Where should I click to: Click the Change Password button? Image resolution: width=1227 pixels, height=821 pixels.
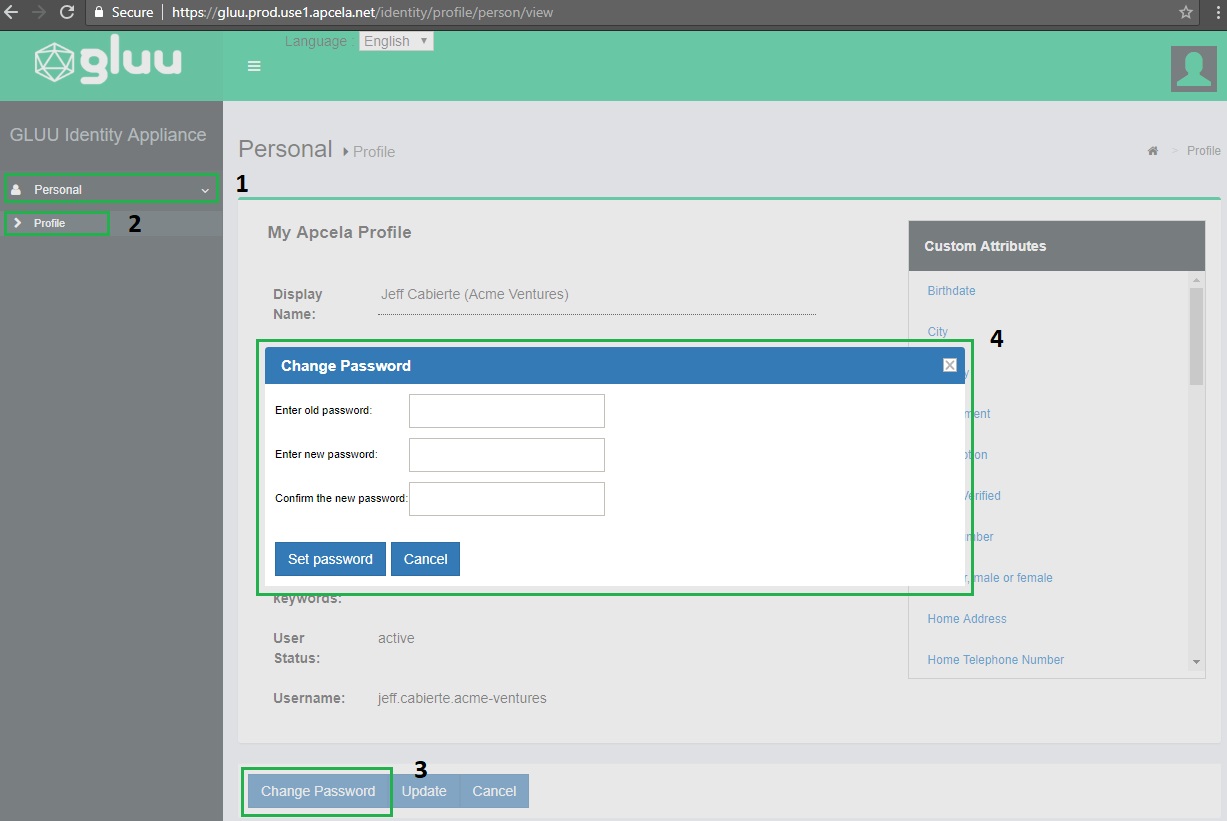[x=318, y=791]
